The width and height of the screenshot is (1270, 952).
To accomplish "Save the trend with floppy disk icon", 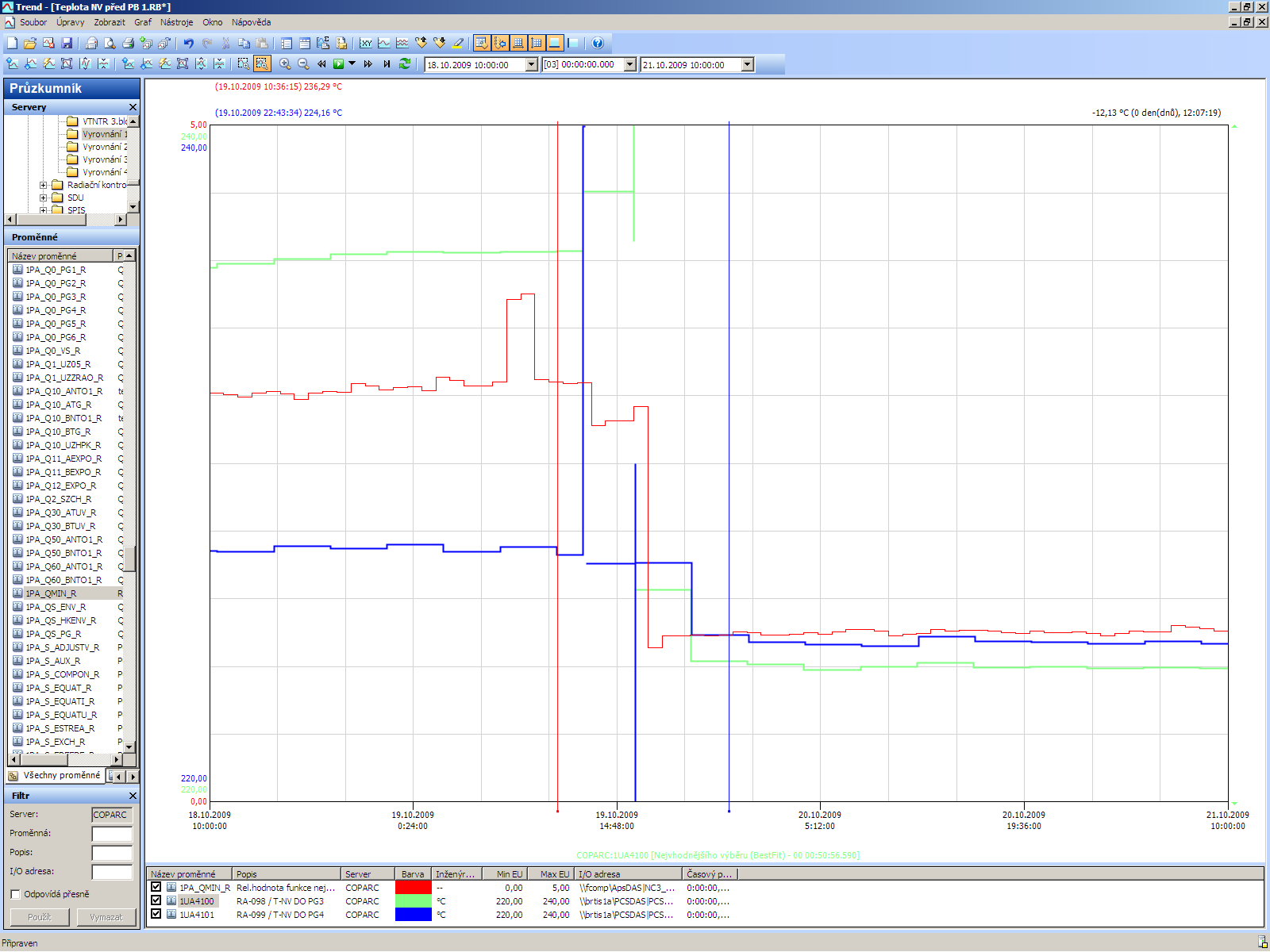I will click(x=67, y=43).
